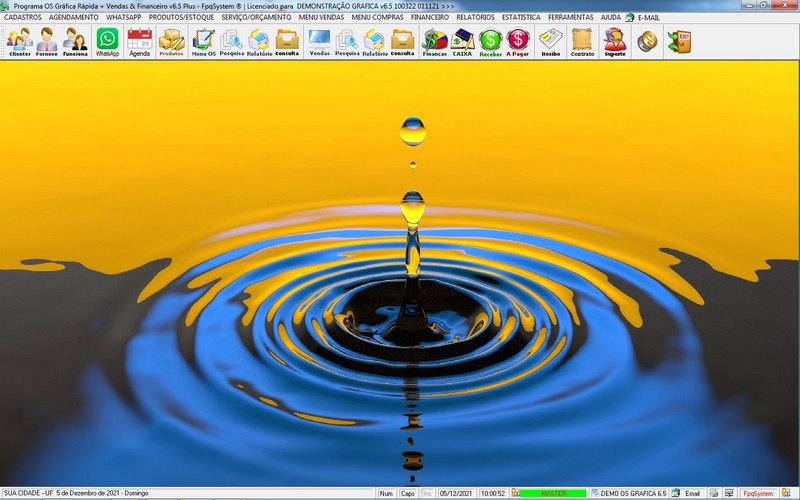Open the AGENDAMENTO menu

pos(74,17)
